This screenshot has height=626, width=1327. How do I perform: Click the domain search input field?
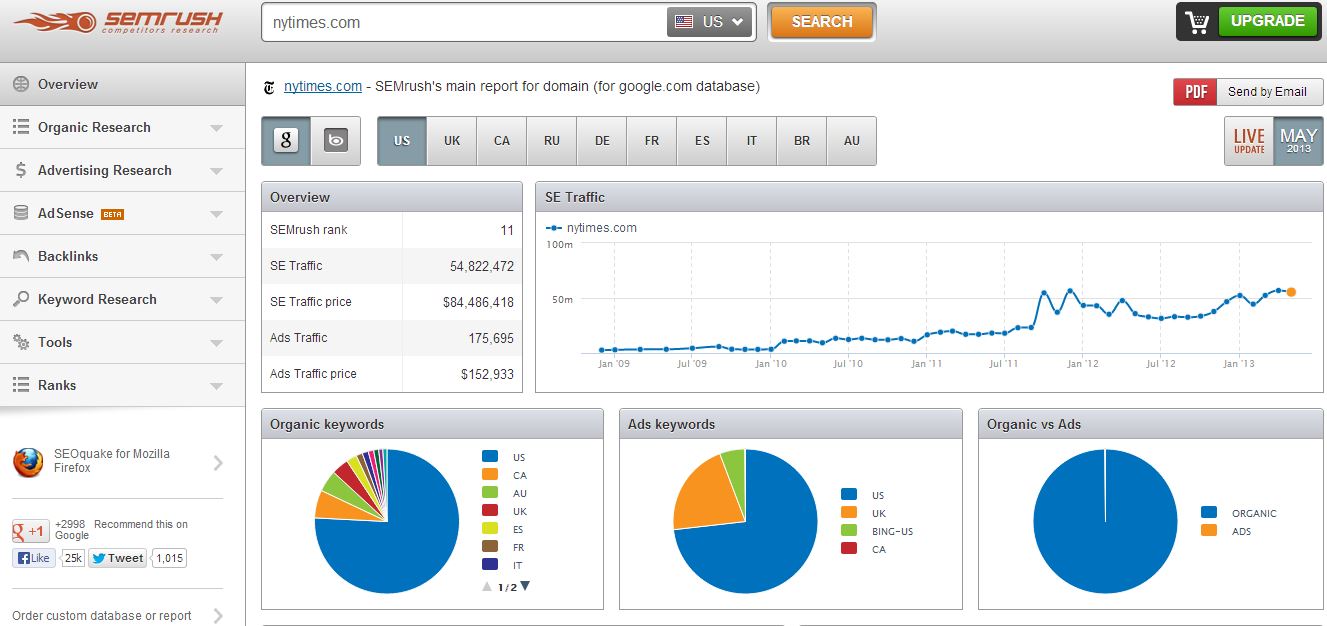pos(460,22)
